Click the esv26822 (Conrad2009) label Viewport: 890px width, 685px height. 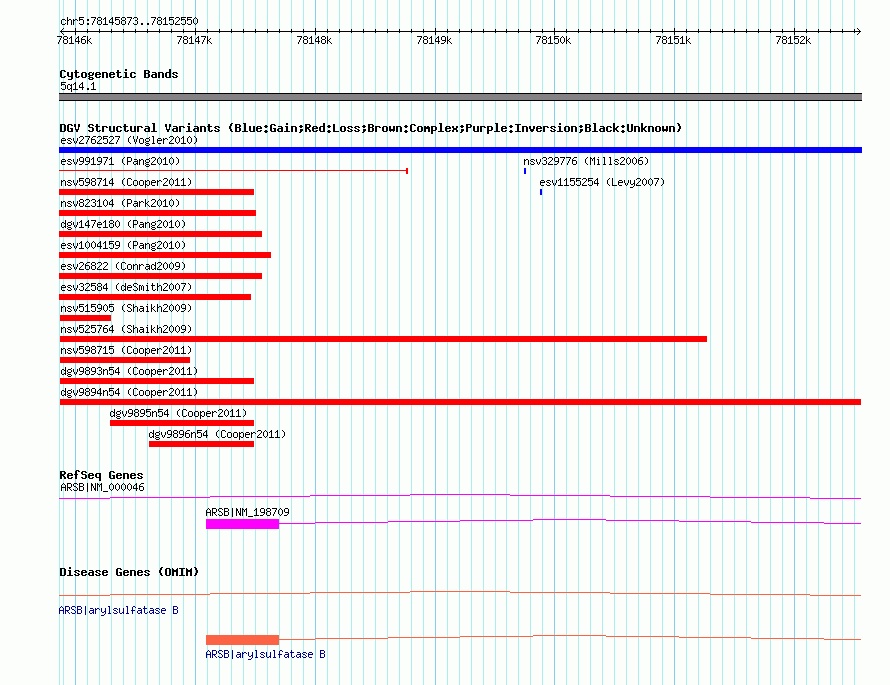(x=123, y=266)
